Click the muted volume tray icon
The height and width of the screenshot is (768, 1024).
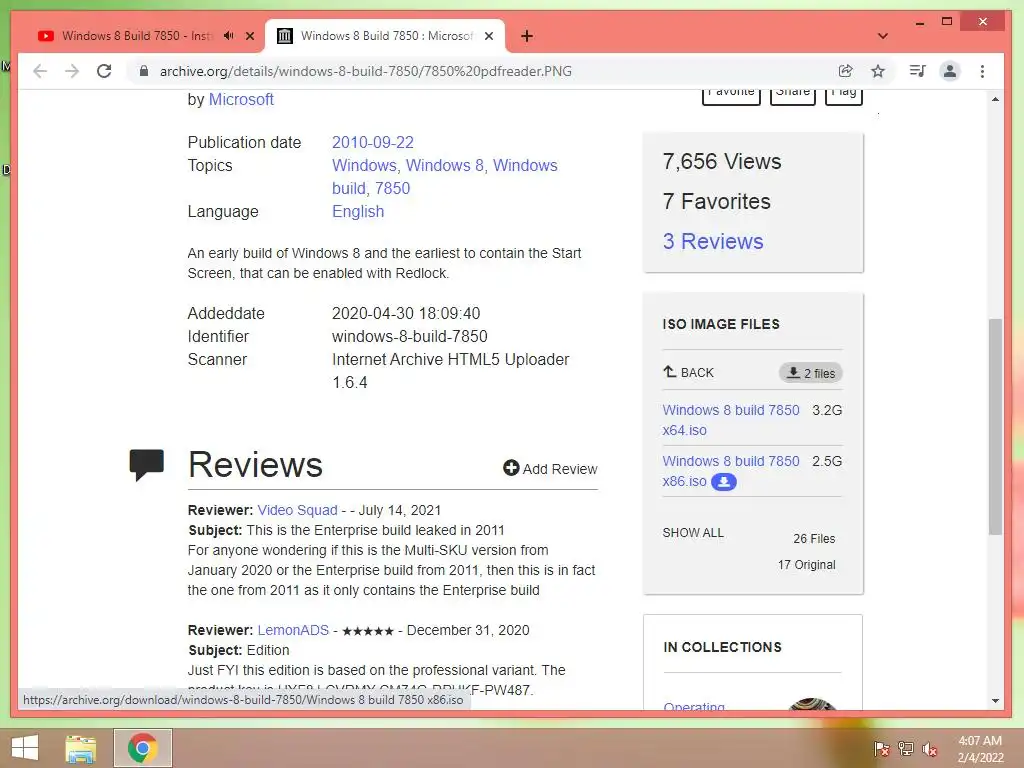pos(930,748)
